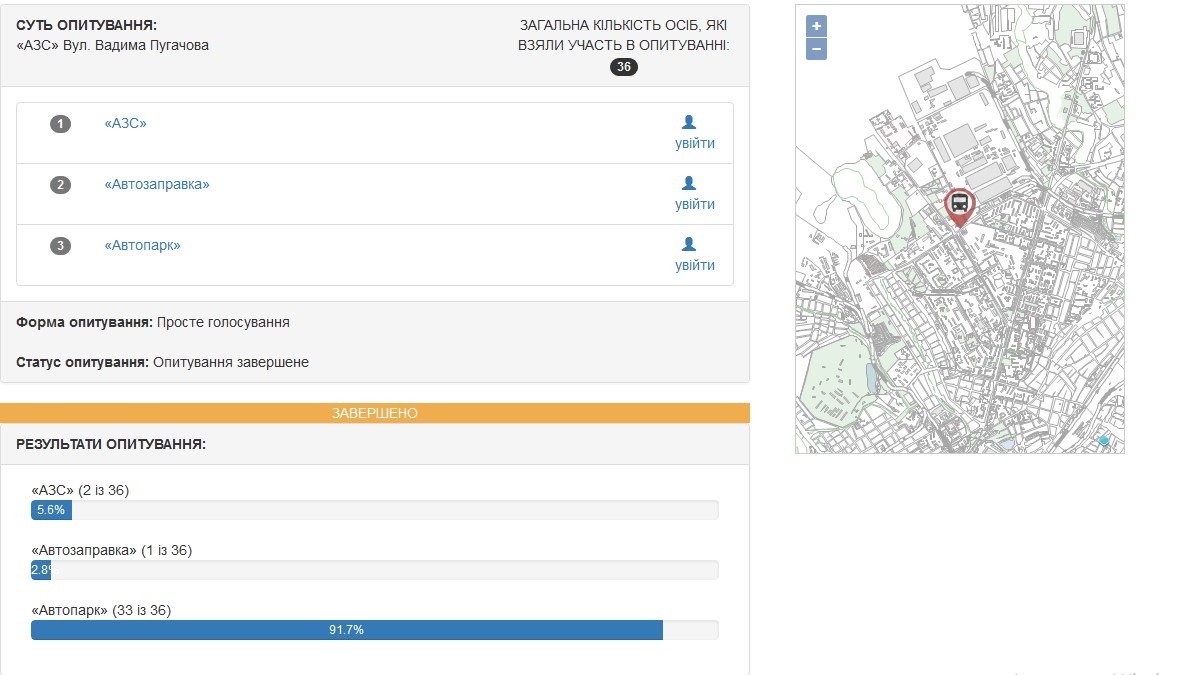The width and height of the screenshot is (1202, 675).
Task: Open the «Автозаправка» option link
Action: pos(157,184)
